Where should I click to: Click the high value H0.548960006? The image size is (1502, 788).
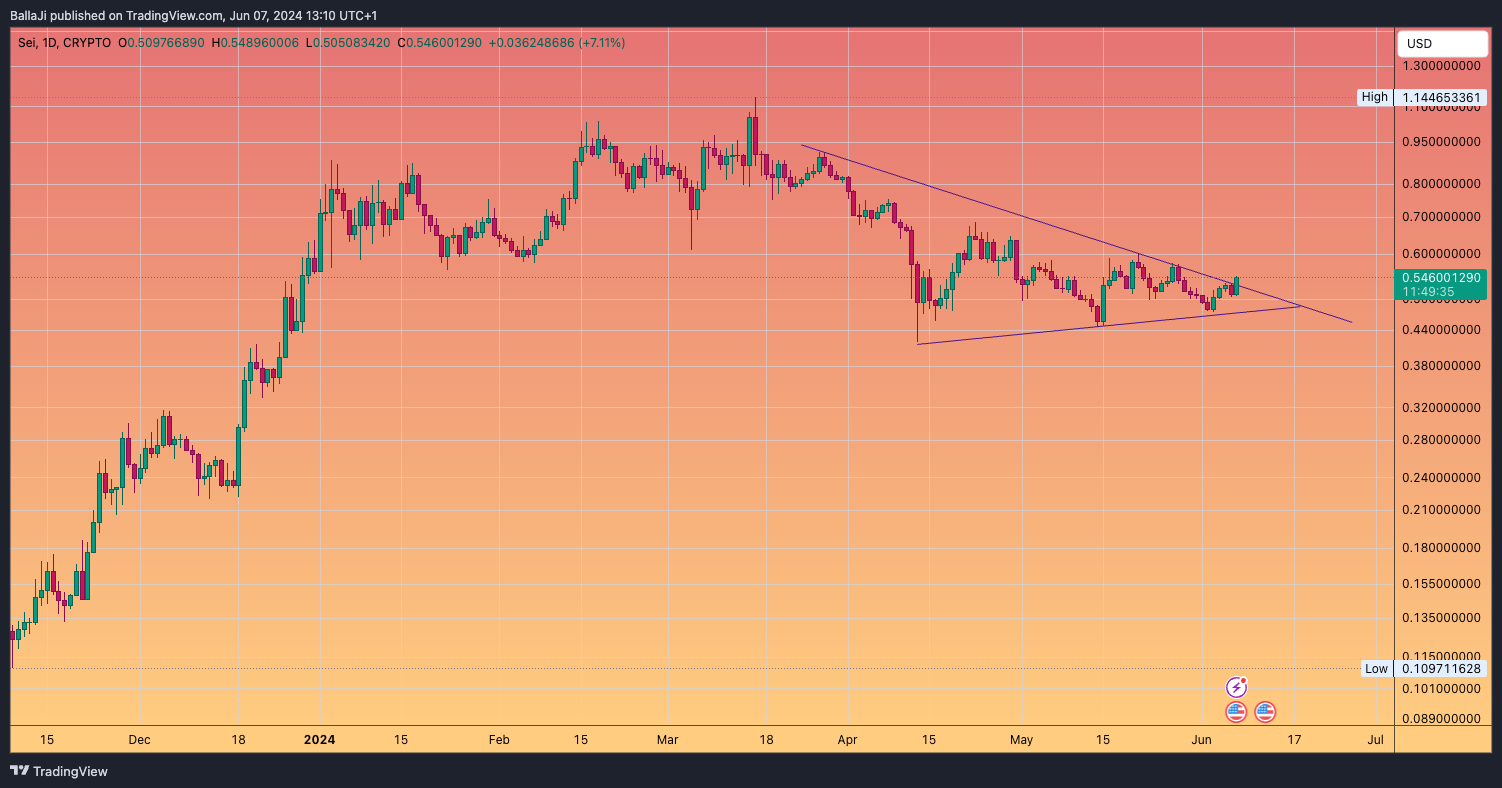pos(255,43)
